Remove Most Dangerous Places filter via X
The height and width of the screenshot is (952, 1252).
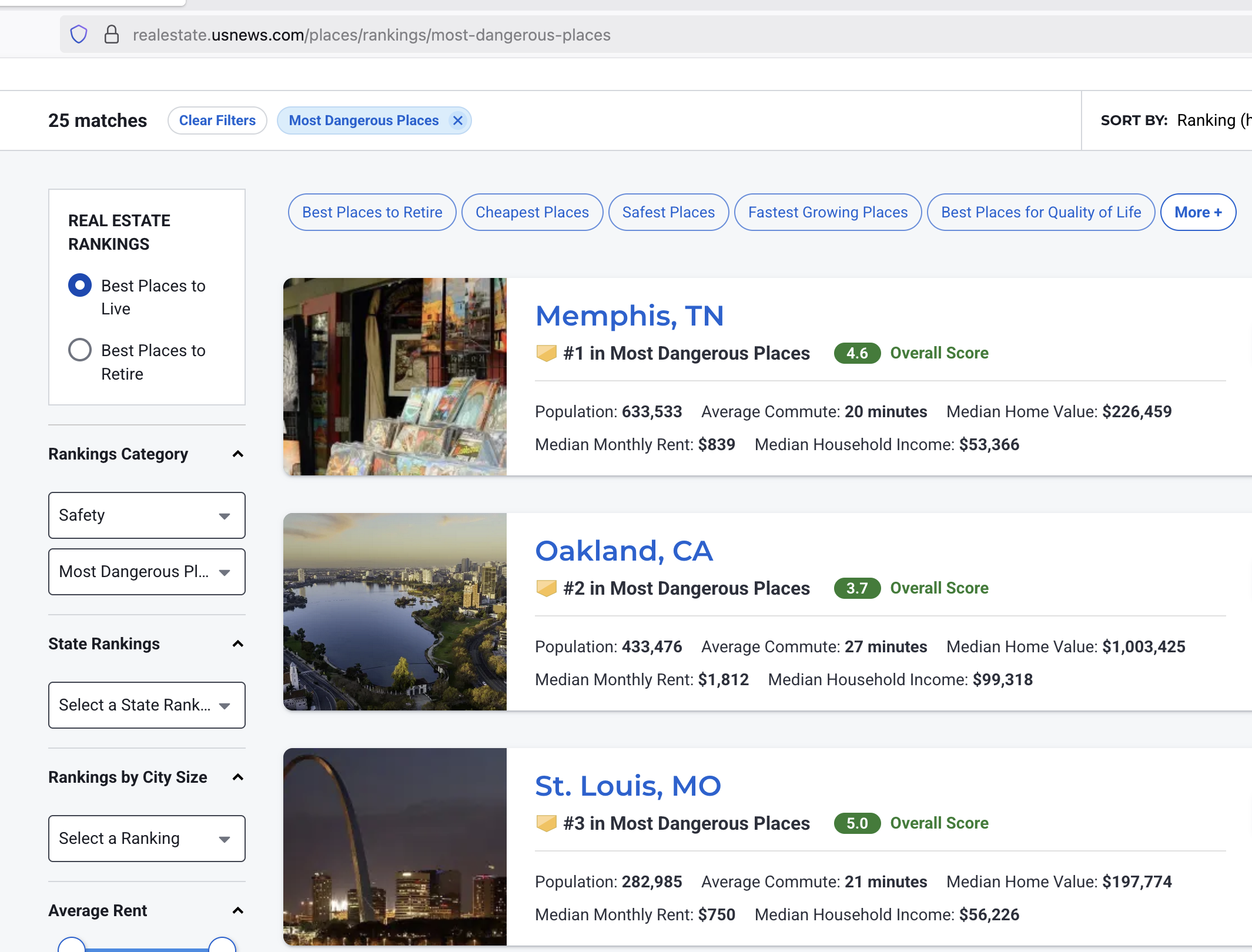point(457,120)
